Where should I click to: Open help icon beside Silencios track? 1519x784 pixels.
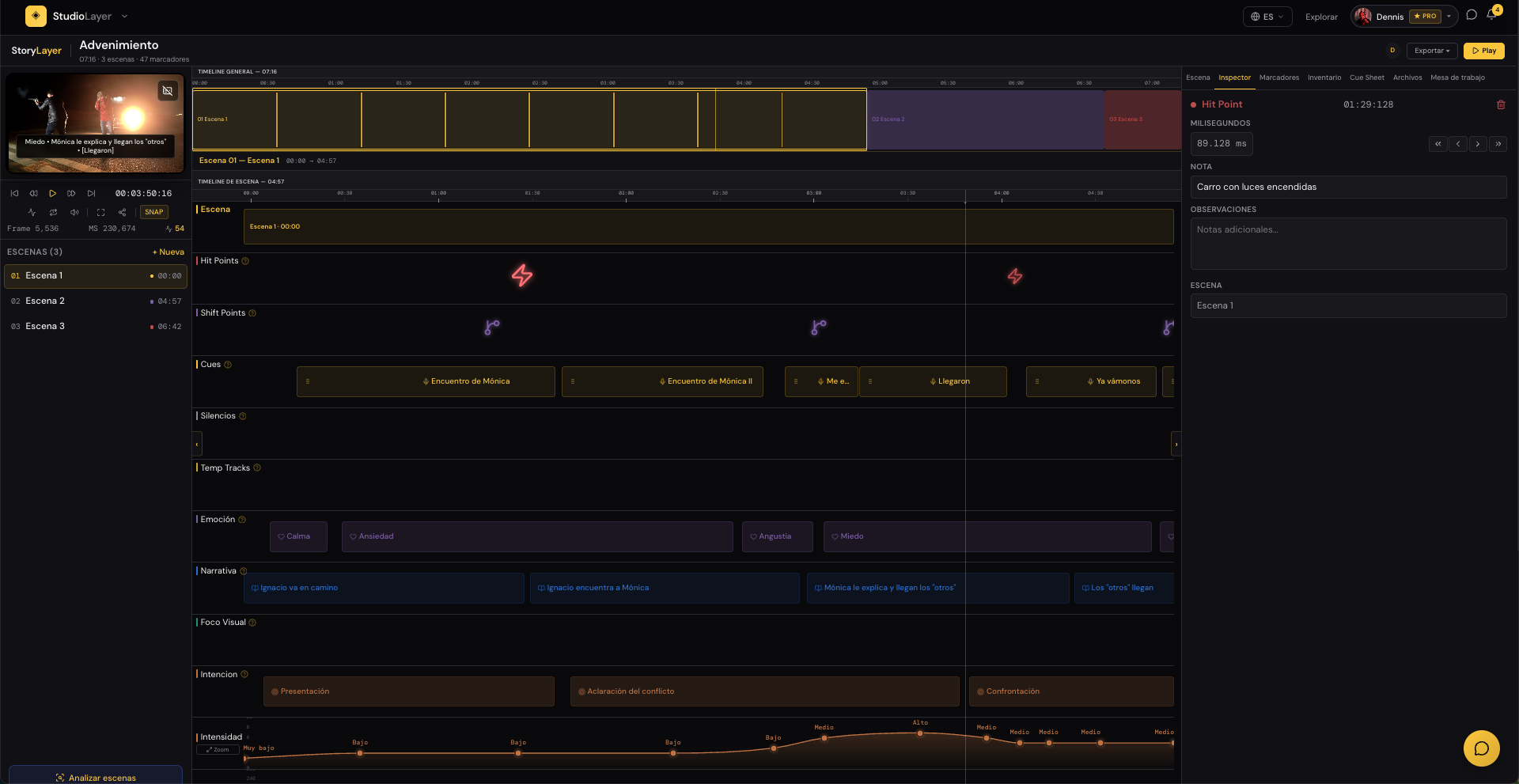(243, 416)
